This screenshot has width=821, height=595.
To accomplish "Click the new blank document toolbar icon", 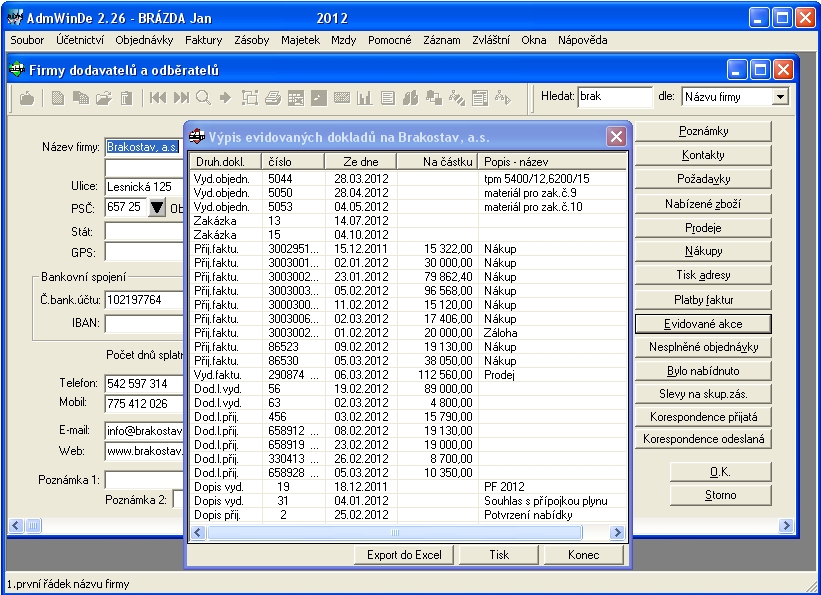I will (x=58, y=98).
